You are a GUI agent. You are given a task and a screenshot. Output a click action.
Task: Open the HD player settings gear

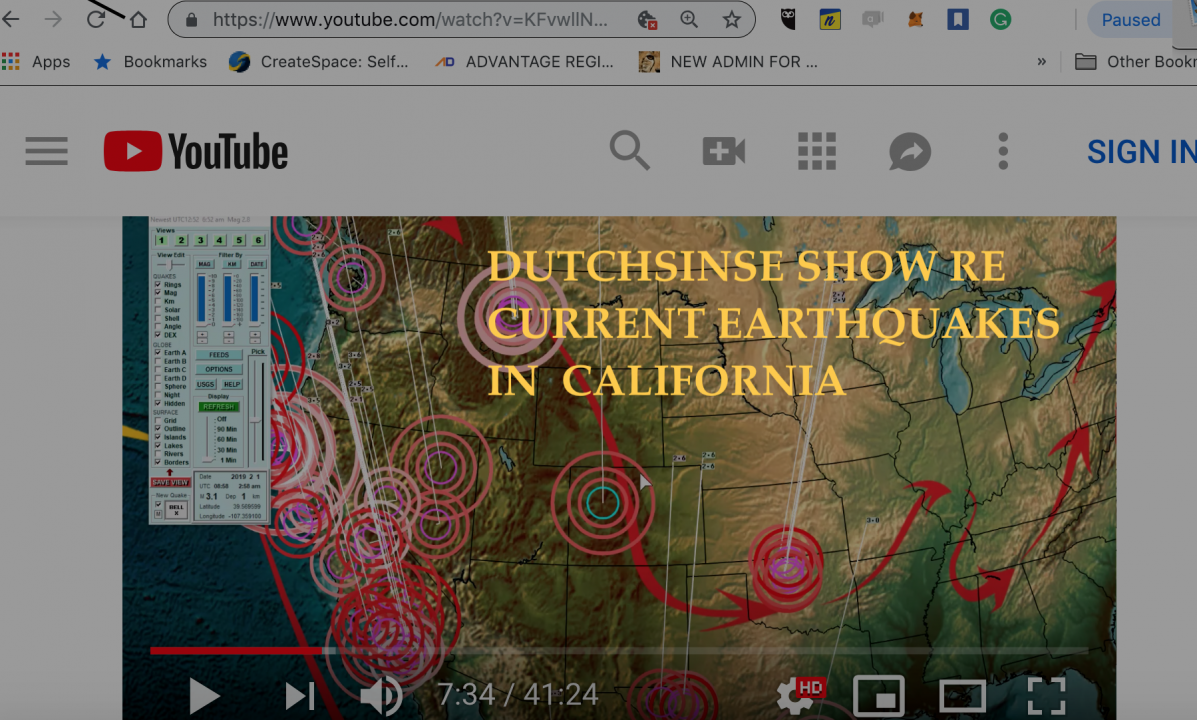[799, 695]
